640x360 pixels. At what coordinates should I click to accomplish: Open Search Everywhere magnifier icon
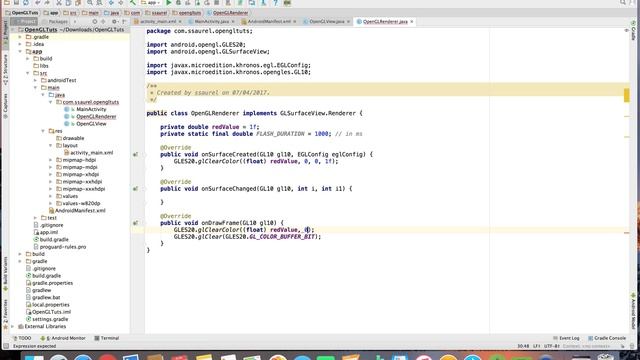tap(623, 2)
